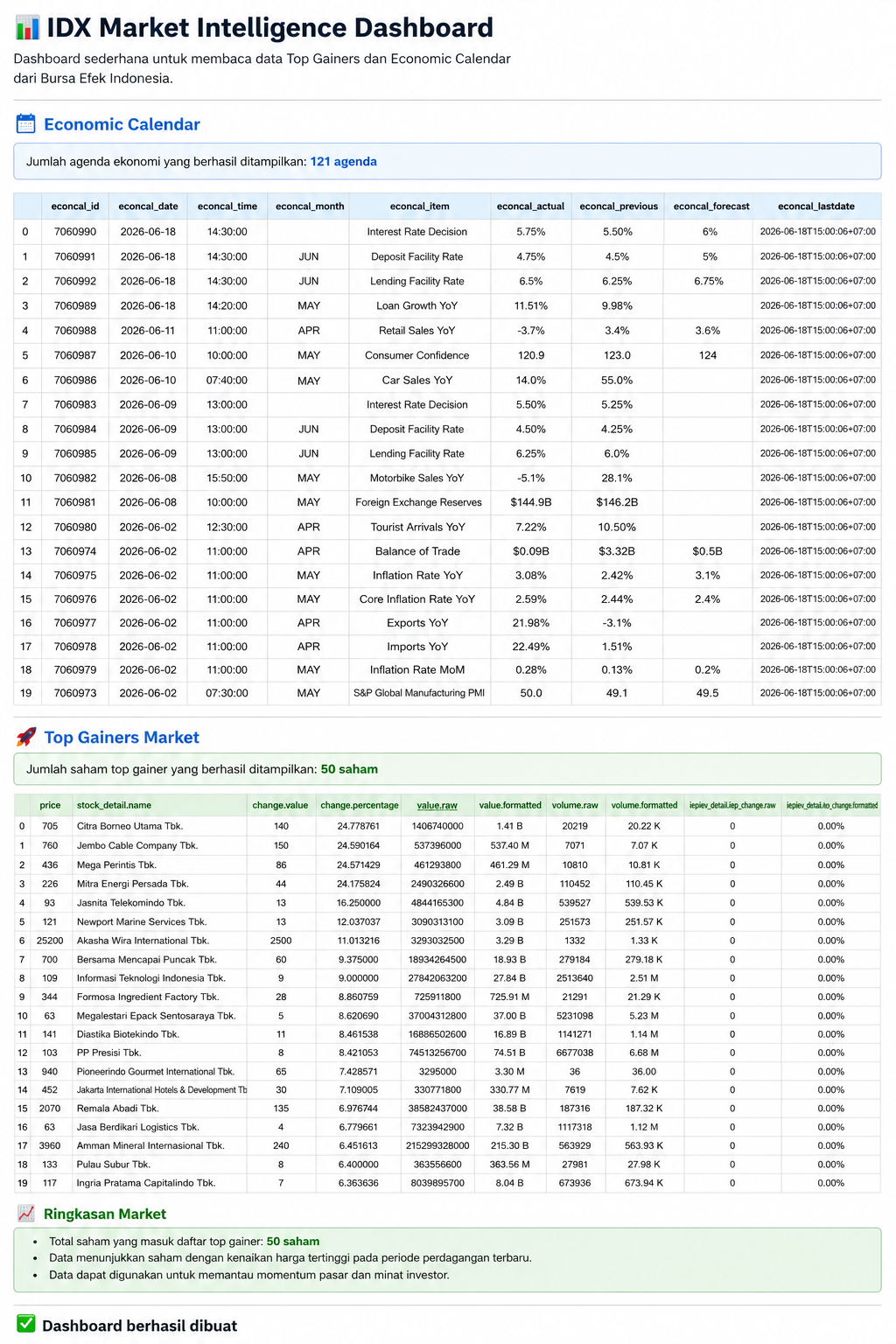The height and width of the screenshot is (1344, 896).
Task: Click the econcal_time column header
Action: (x=227, y=206)
